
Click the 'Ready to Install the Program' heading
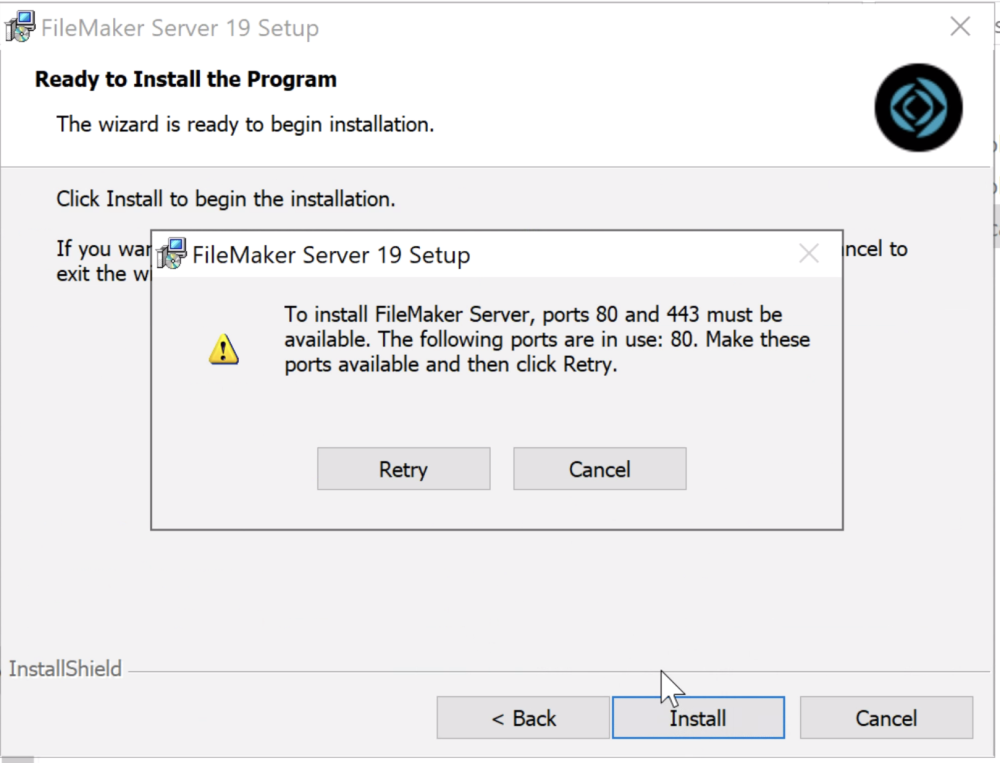click(x=185, y=79)
